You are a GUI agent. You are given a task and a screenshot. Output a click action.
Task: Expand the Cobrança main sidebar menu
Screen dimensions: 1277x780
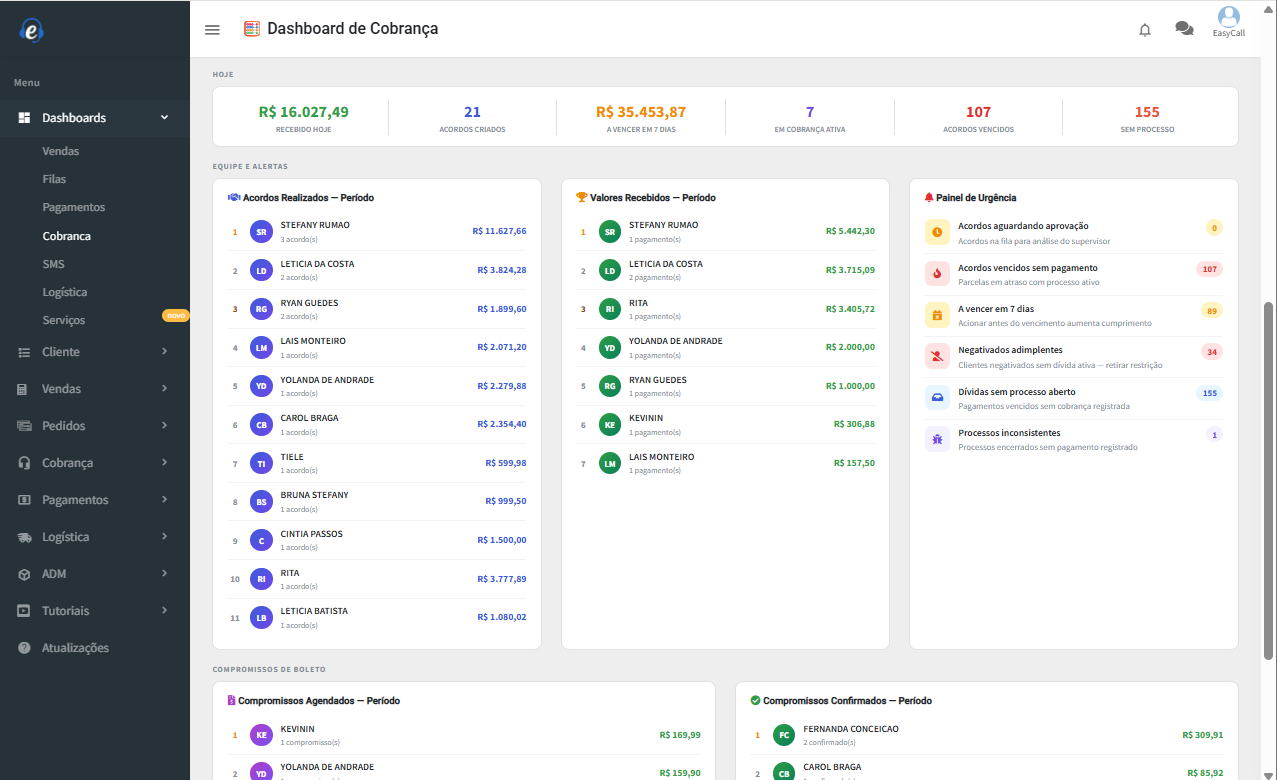pyautogui.click(x=95, y=463)
